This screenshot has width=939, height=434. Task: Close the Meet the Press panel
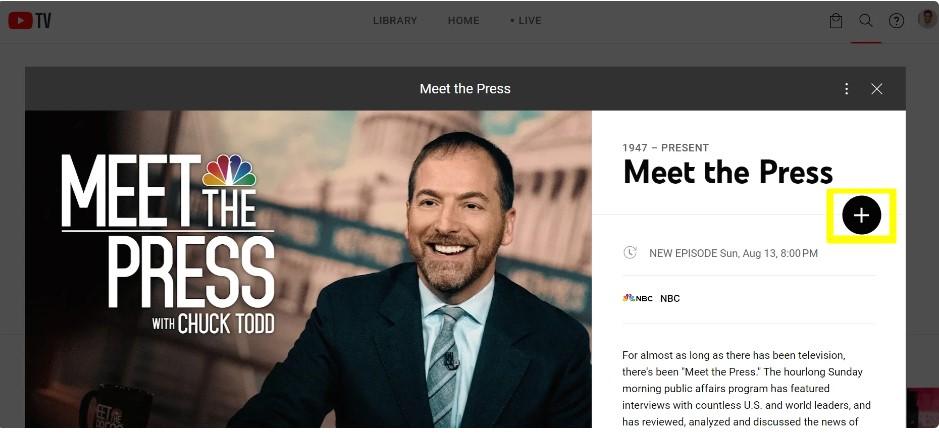pos(877,89)
